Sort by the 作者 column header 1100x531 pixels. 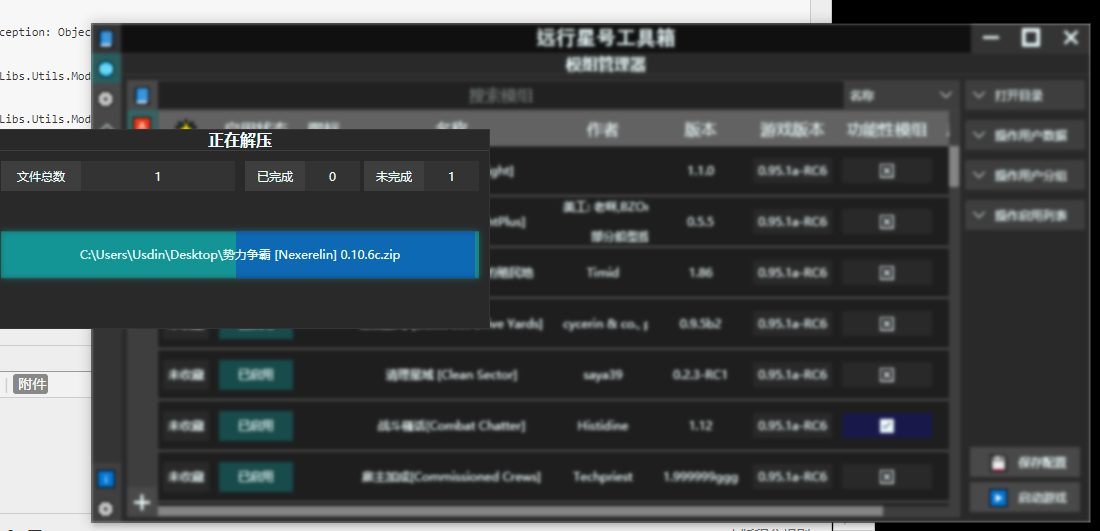602,130
